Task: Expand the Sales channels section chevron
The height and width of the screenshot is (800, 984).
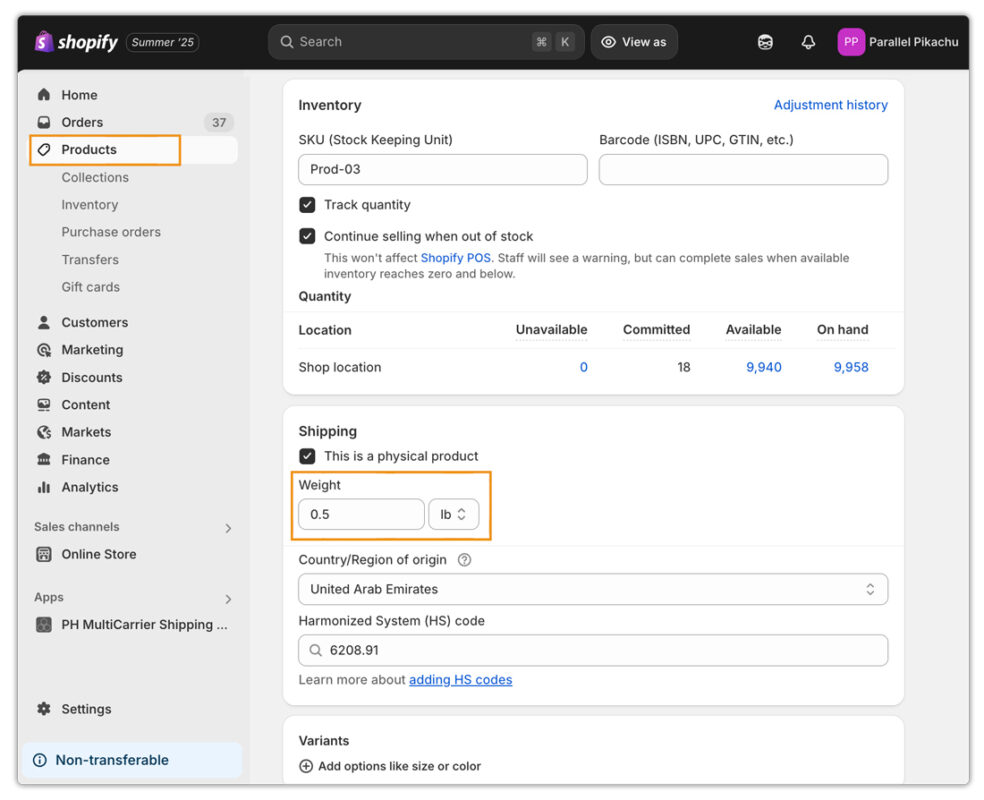Action: coord(228,528)
